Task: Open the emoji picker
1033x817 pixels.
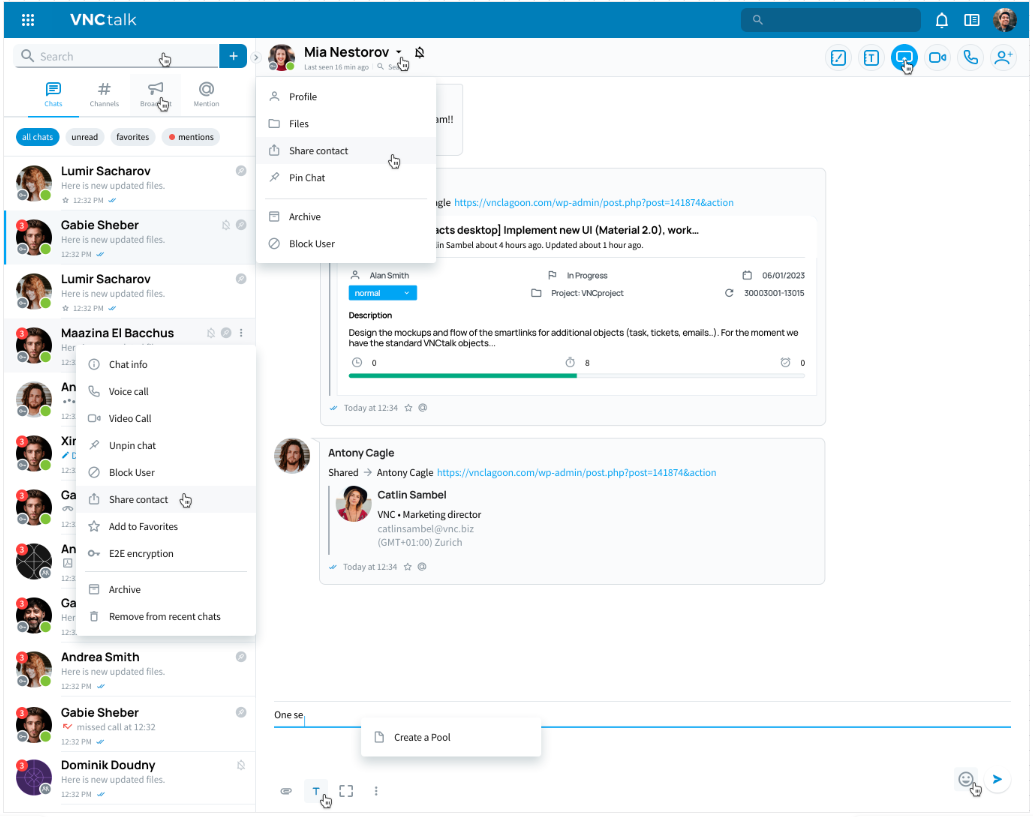Action: click(965, 779)
